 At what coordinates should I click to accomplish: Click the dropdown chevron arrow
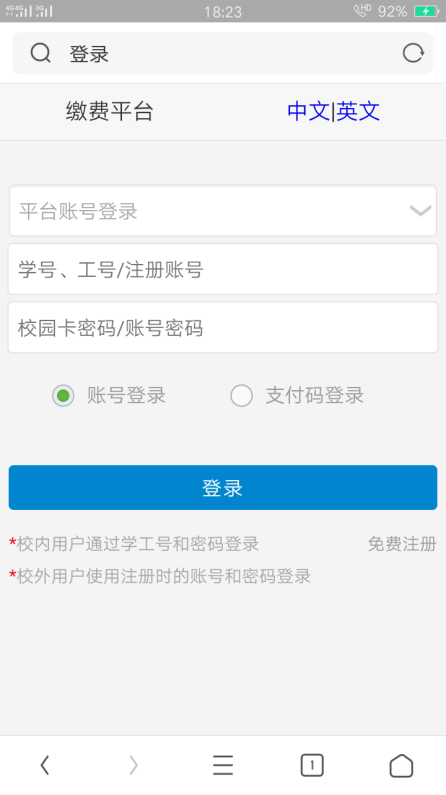pyautogui.click(x=421, y=211)
